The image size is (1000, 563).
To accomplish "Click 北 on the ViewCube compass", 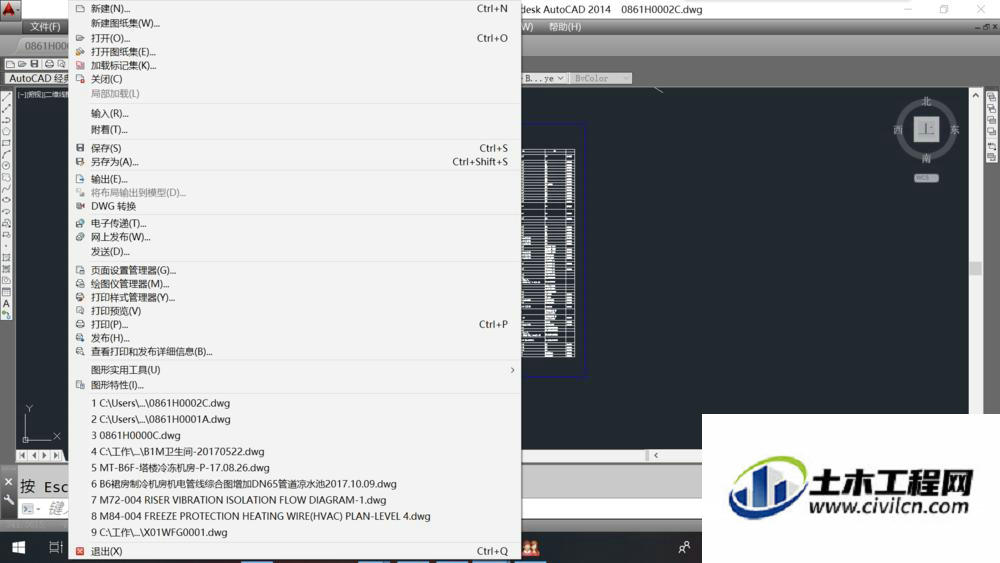I will pos(927,102).
